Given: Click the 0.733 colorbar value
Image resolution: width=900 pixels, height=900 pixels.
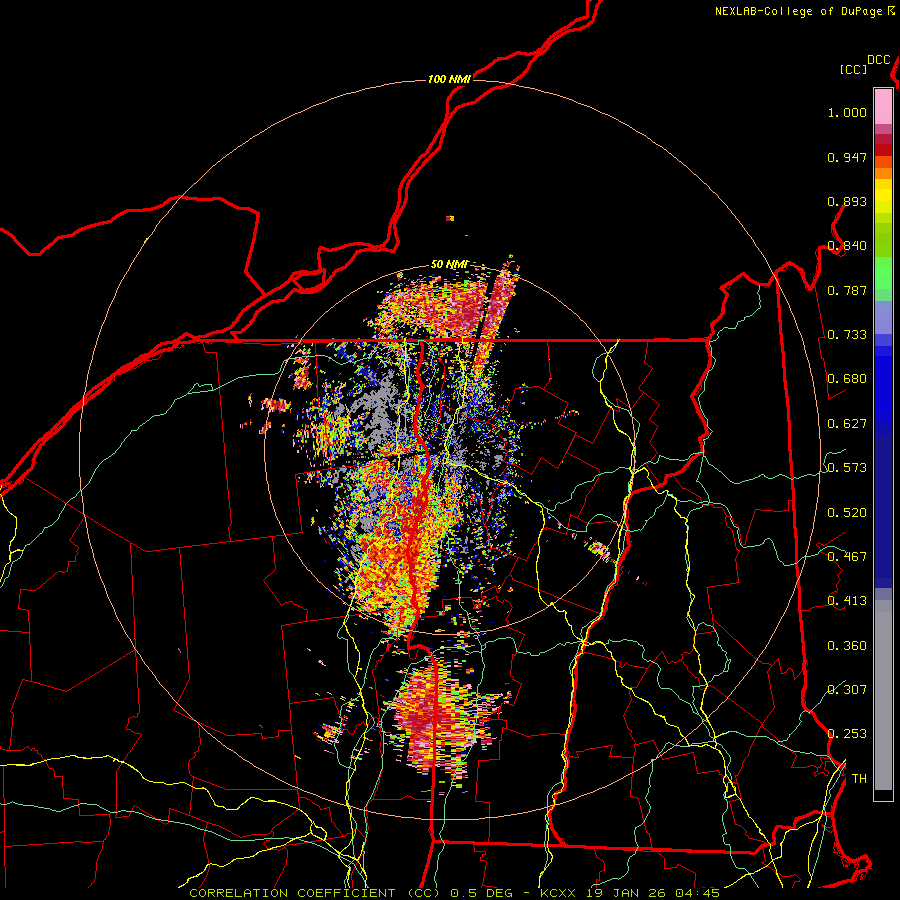Looking at the screenshot, I should click(x=847, y=335).
